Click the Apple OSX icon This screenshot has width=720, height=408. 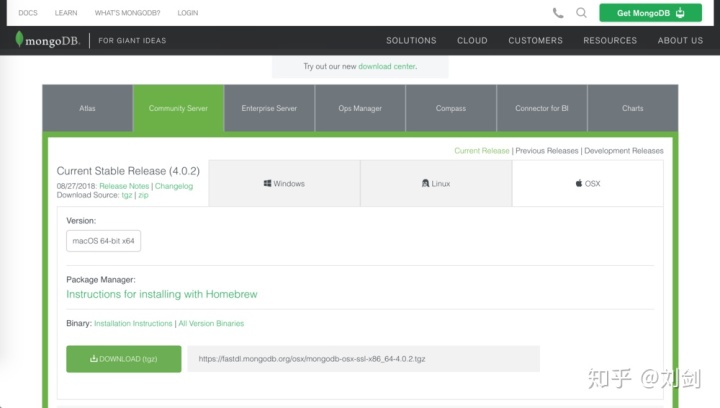pyautogui.click(x=579, y=183)
